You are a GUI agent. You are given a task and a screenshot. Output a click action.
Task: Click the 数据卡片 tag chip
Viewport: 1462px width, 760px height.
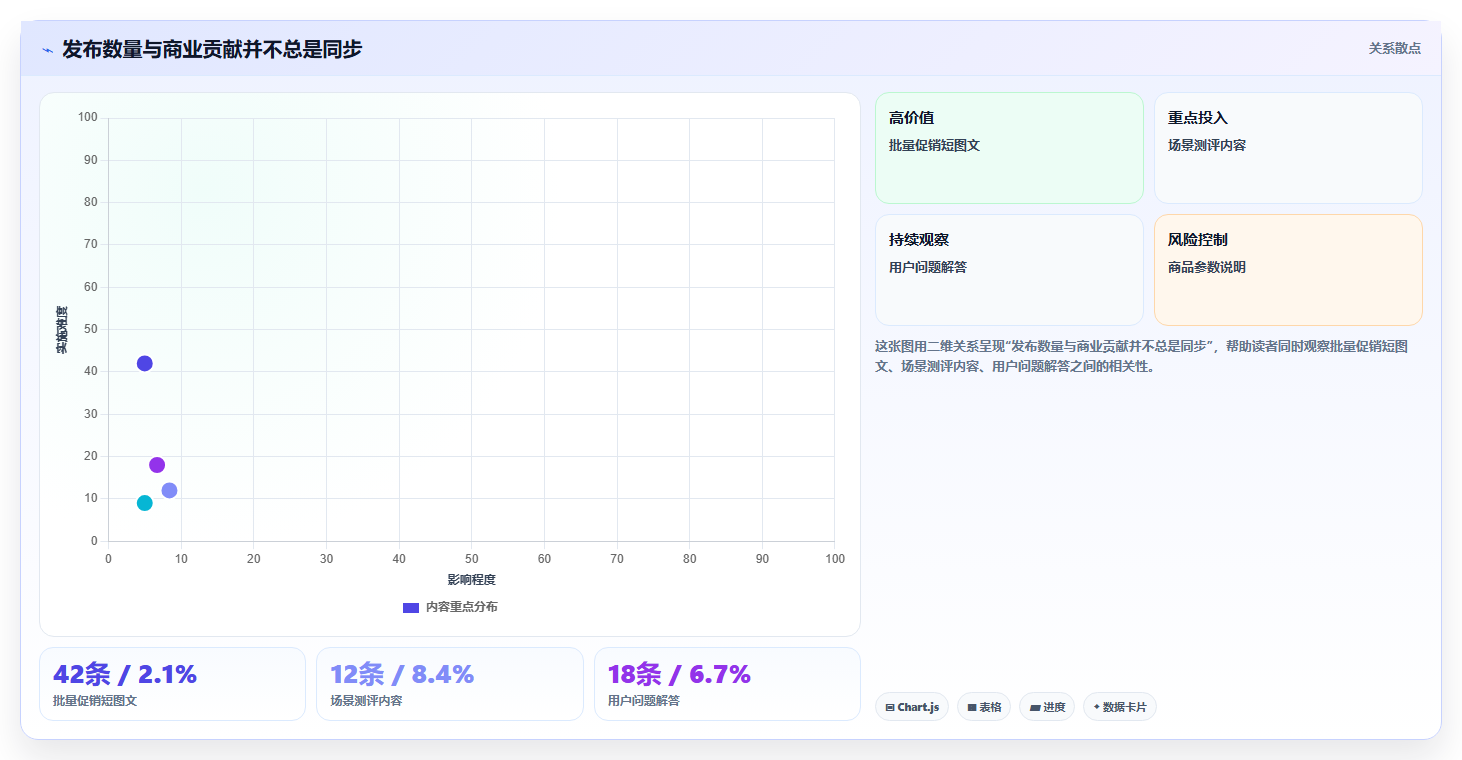[x=1120, y=707]
